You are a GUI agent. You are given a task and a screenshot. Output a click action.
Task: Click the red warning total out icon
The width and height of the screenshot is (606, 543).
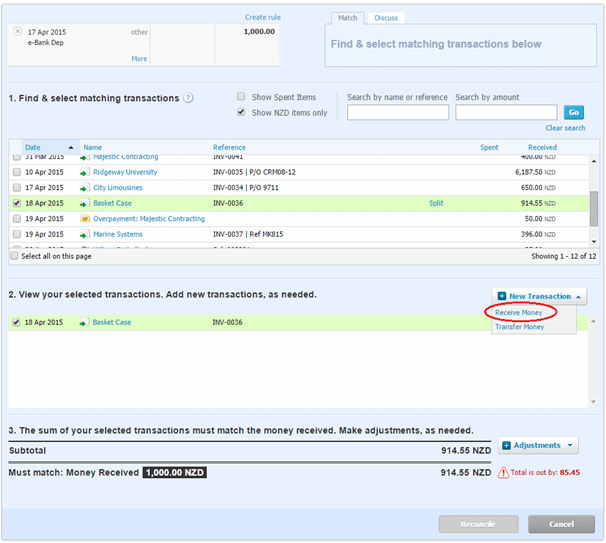(x=503, y=472)
